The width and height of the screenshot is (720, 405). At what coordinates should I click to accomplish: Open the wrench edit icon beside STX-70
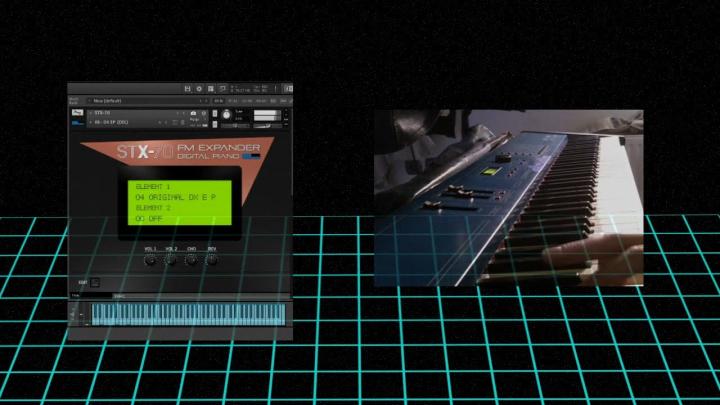[x=77, y=113]
